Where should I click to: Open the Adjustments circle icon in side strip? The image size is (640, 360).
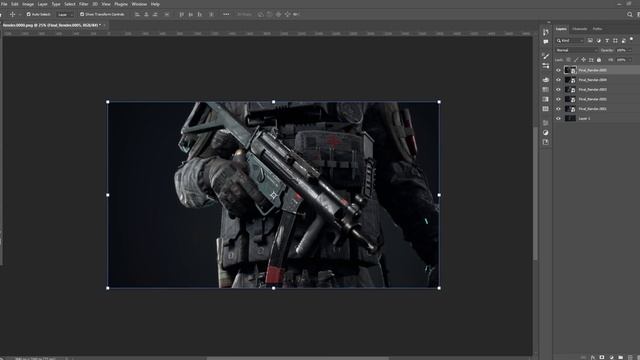546,133
